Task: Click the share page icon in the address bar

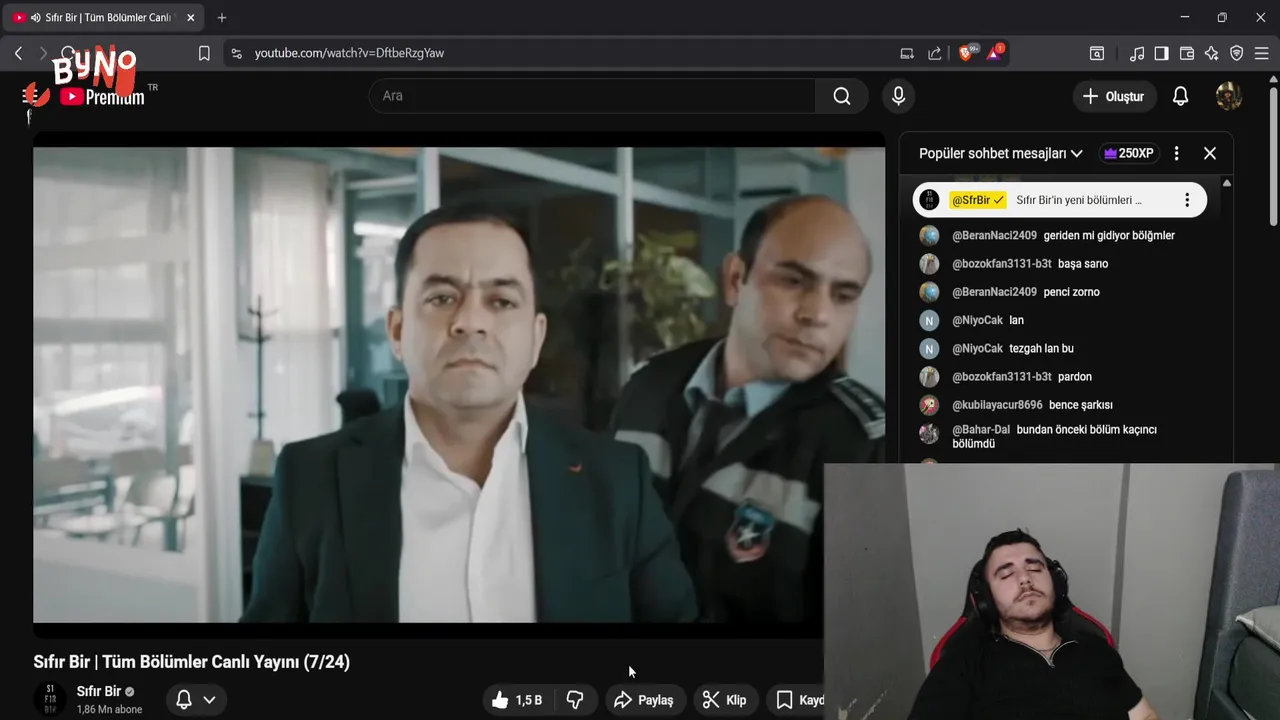Action: click(935, 53)
